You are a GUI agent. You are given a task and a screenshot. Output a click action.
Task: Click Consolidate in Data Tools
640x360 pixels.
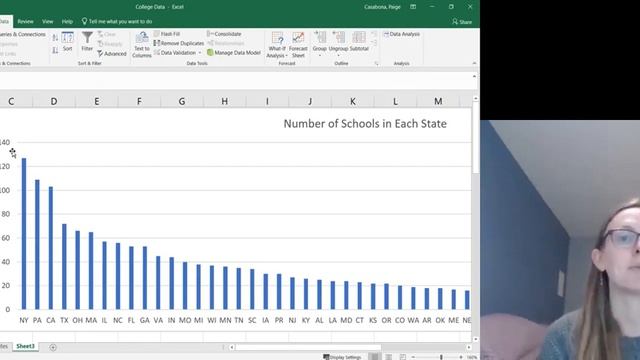click(224, 34)
